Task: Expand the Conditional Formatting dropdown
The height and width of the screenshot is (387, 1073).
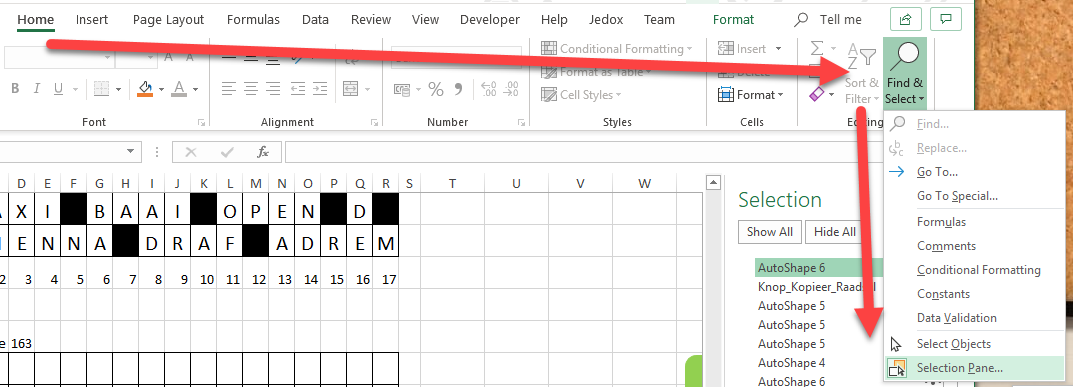Action: pos(617,49)
